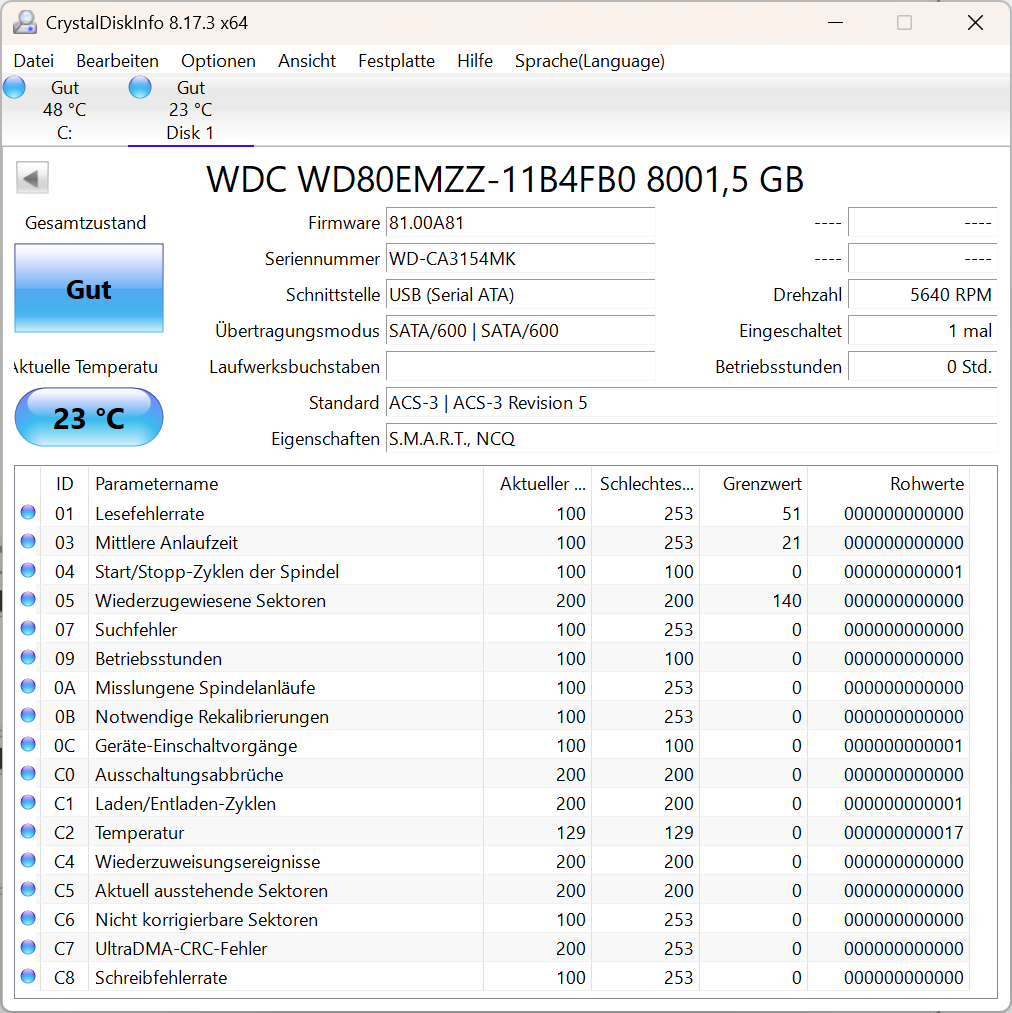Click the status dot next to Betriebsstunden row
The image size is (1012, 1013).
pos(28,658)
